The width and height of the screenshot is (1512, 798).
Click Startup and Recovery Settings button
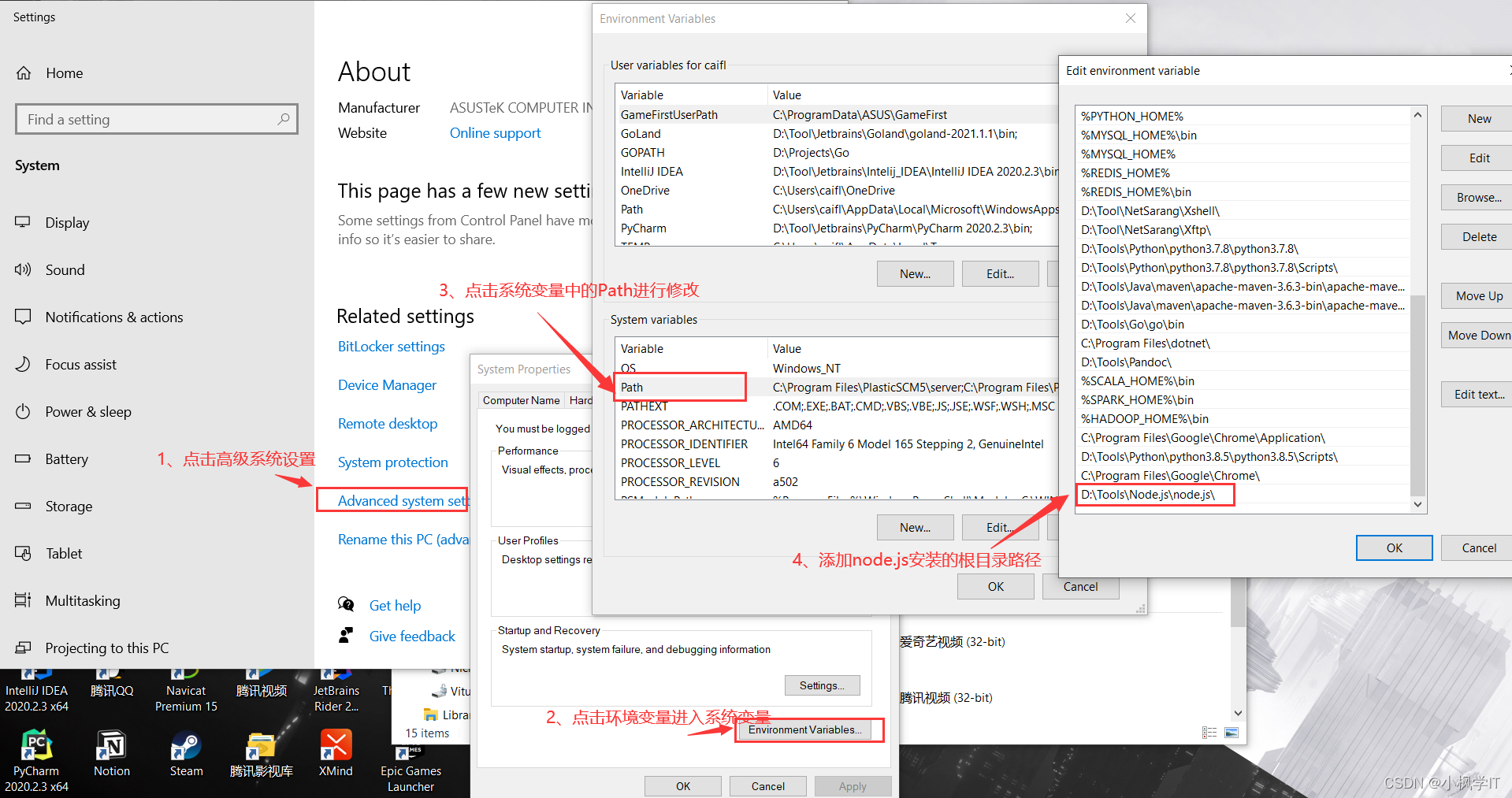click(822, 685)
